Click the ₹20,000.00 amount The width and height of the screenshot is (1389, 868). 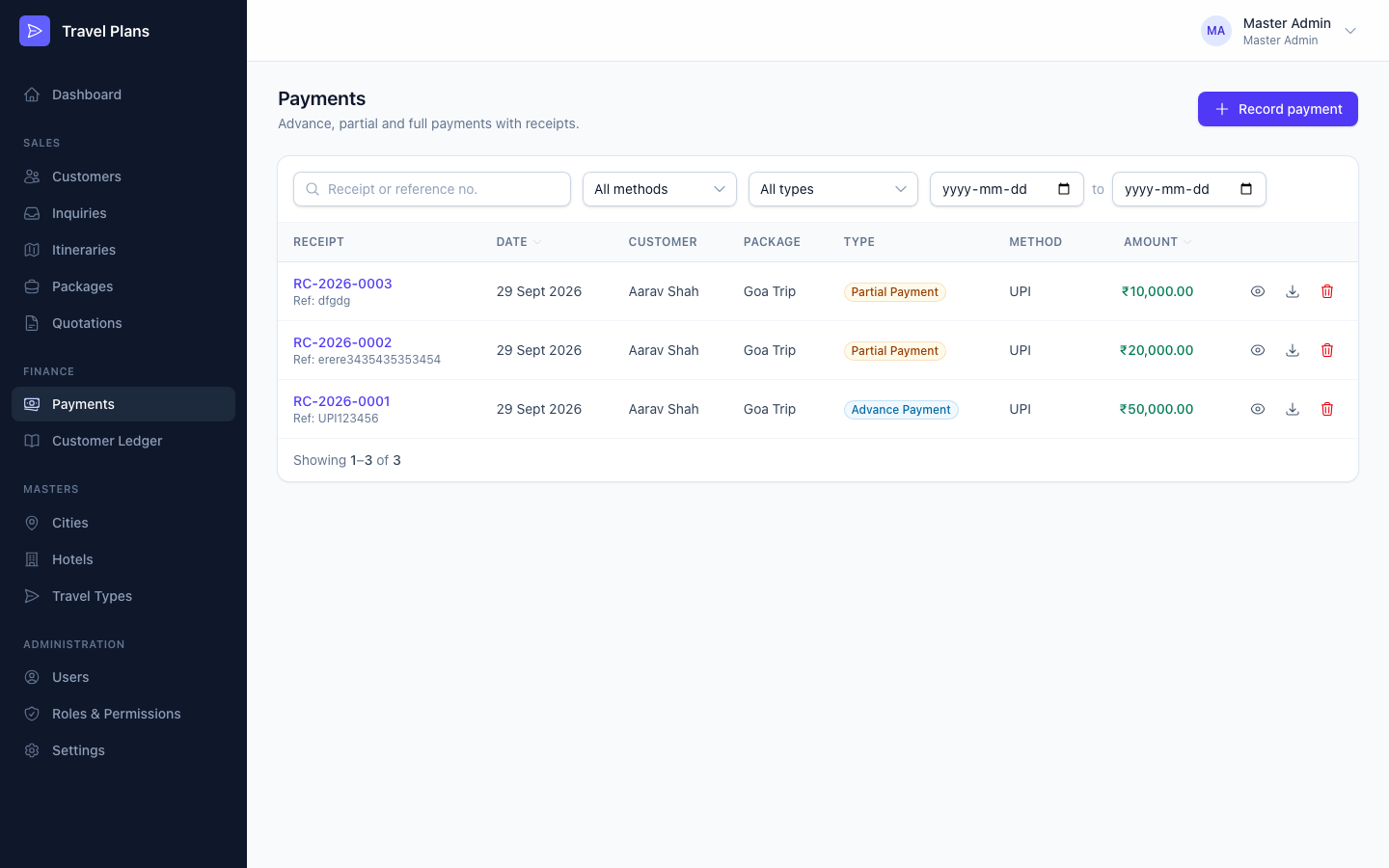(1156, 350)
